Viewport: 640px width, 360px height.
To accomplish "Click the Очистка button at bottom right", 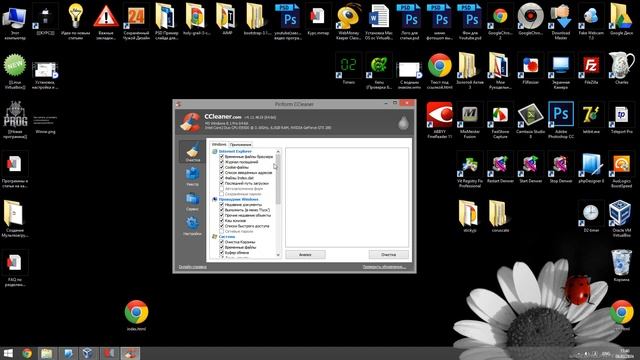I will (388, 255).
